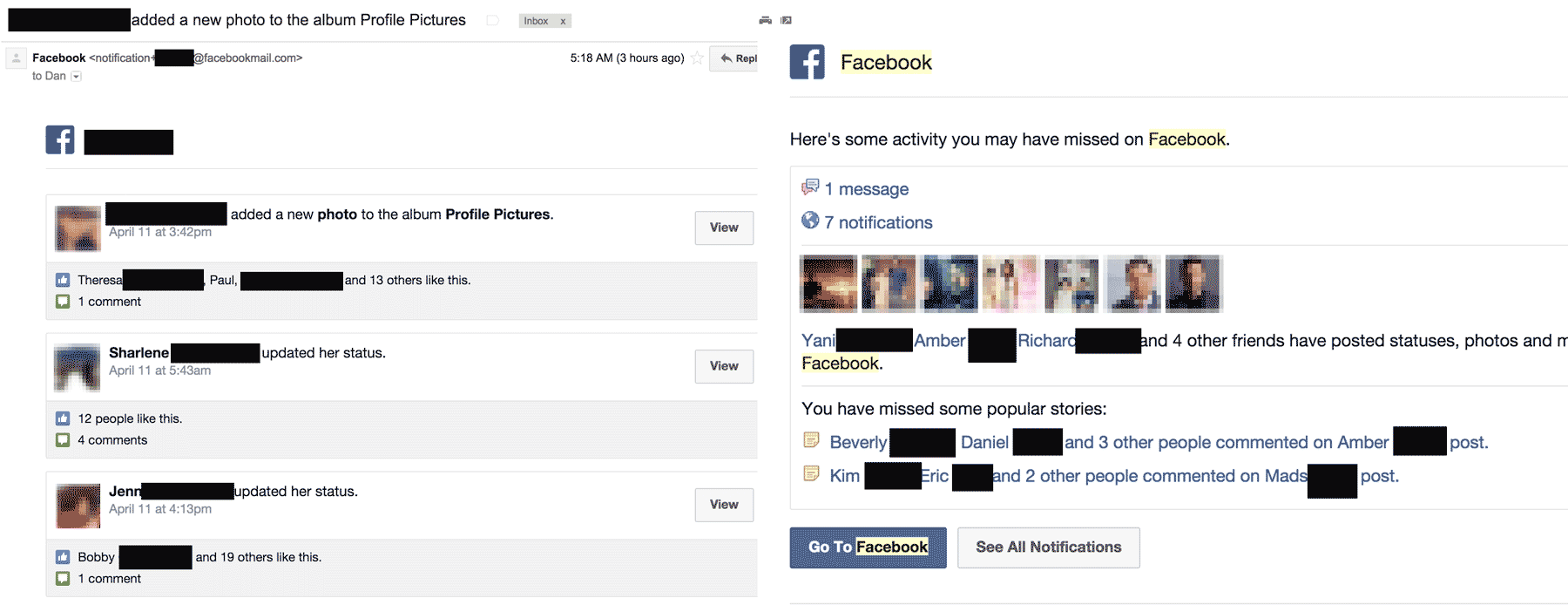
Task: Open Jenn's profile thumbnail
Action: (78, 506)
